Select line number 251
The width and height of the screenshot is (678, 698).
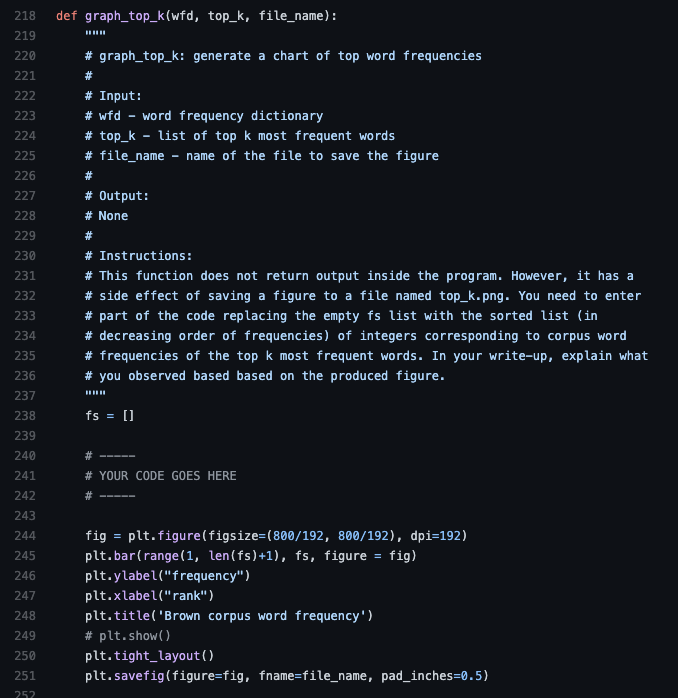[25, 676]
